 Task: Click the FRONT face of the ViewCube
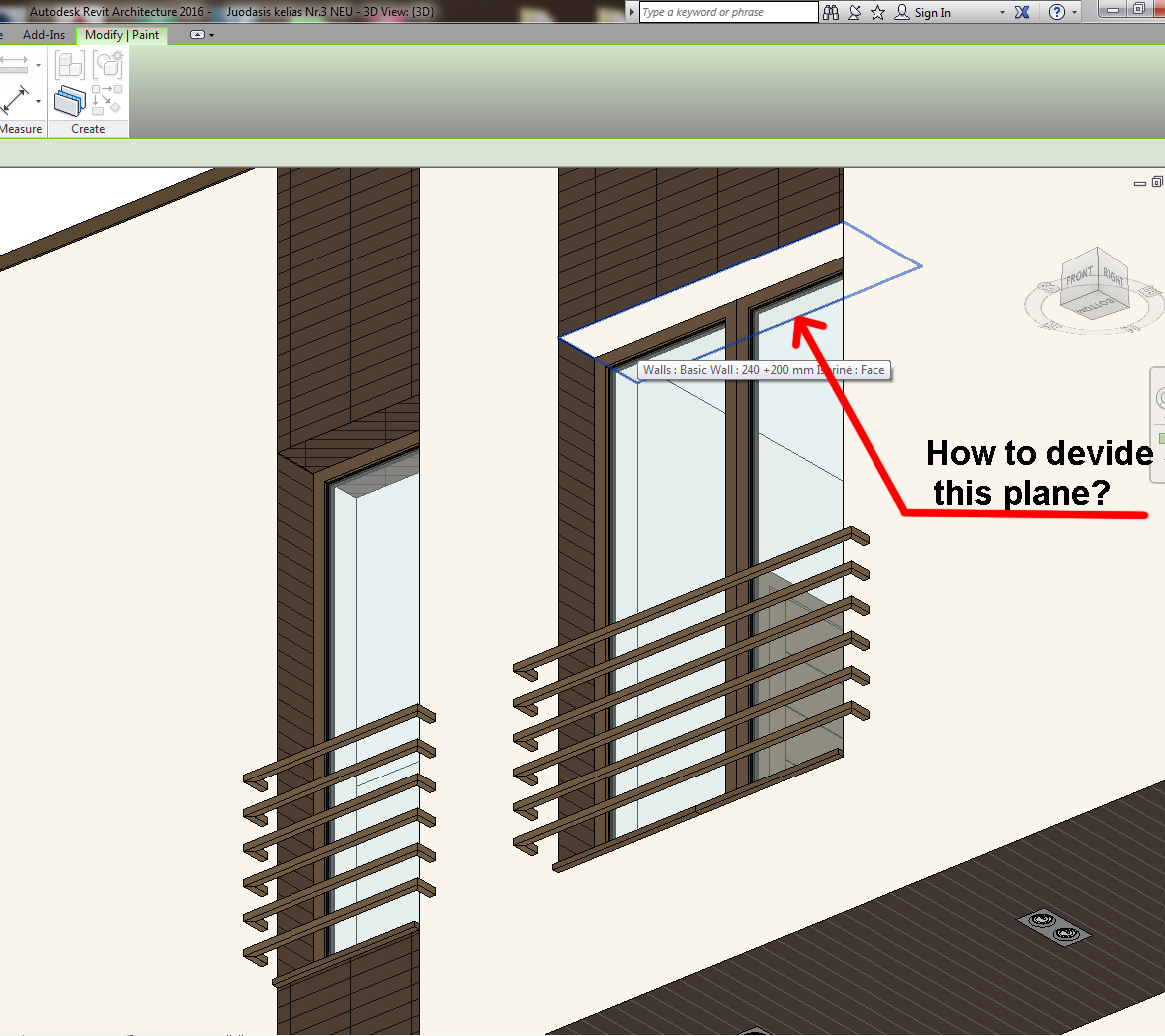point(1079,276)
